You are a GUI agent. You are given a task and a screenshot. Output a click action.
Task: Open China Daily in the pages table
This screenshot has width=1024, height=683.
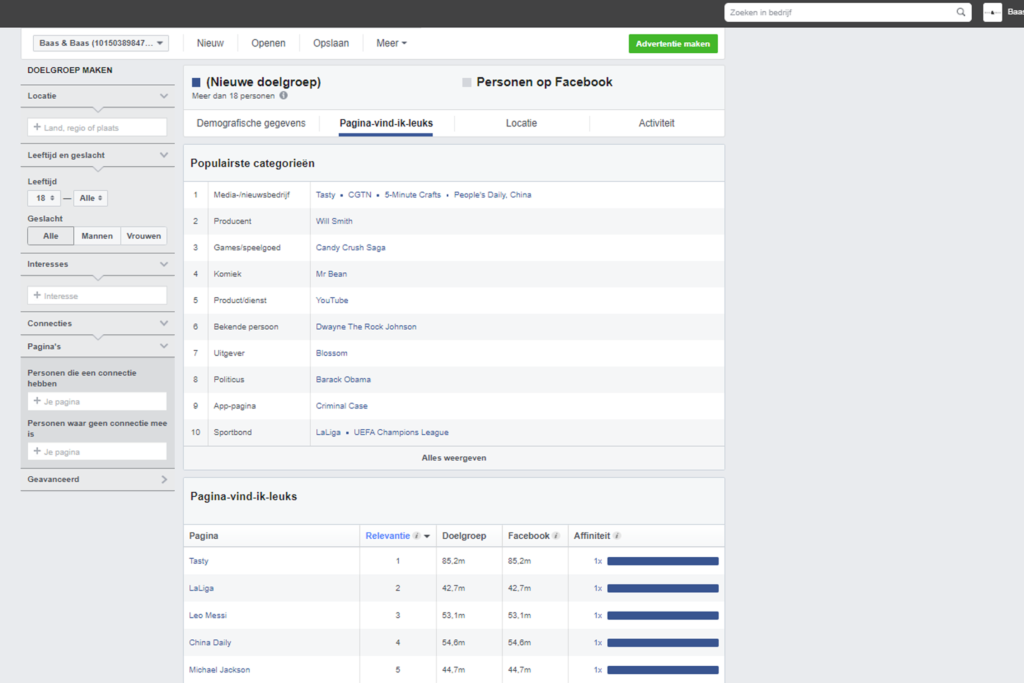(x=210, y=643)
